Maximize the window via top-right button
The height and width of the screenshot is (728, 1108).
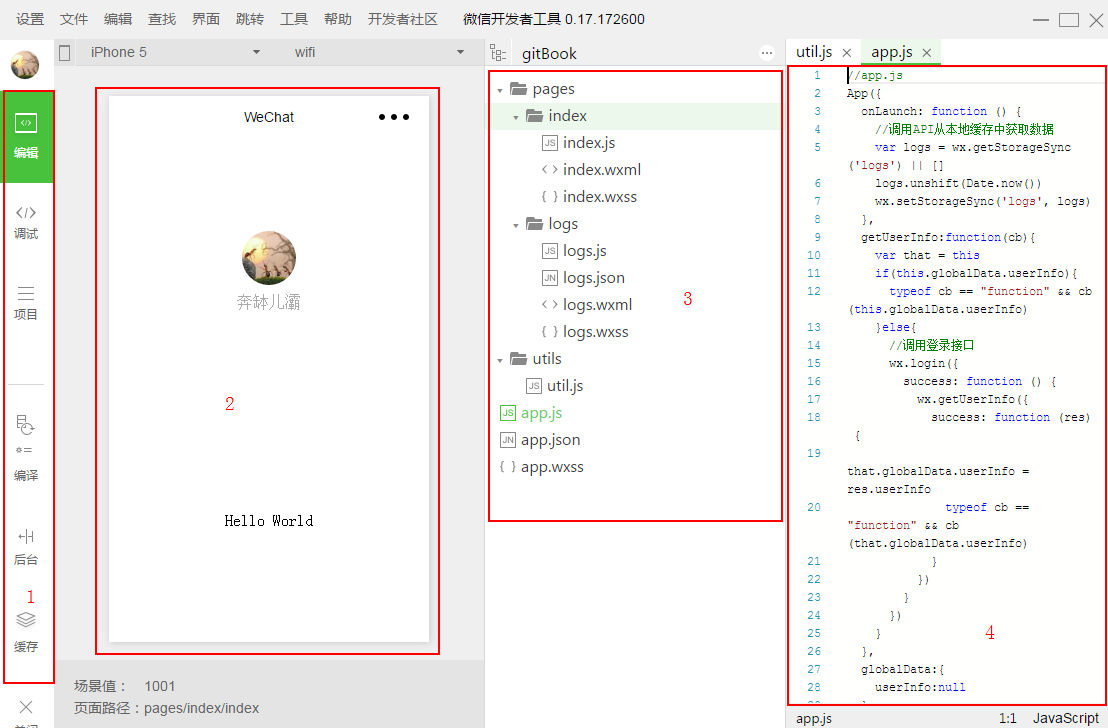(1068, 20)
